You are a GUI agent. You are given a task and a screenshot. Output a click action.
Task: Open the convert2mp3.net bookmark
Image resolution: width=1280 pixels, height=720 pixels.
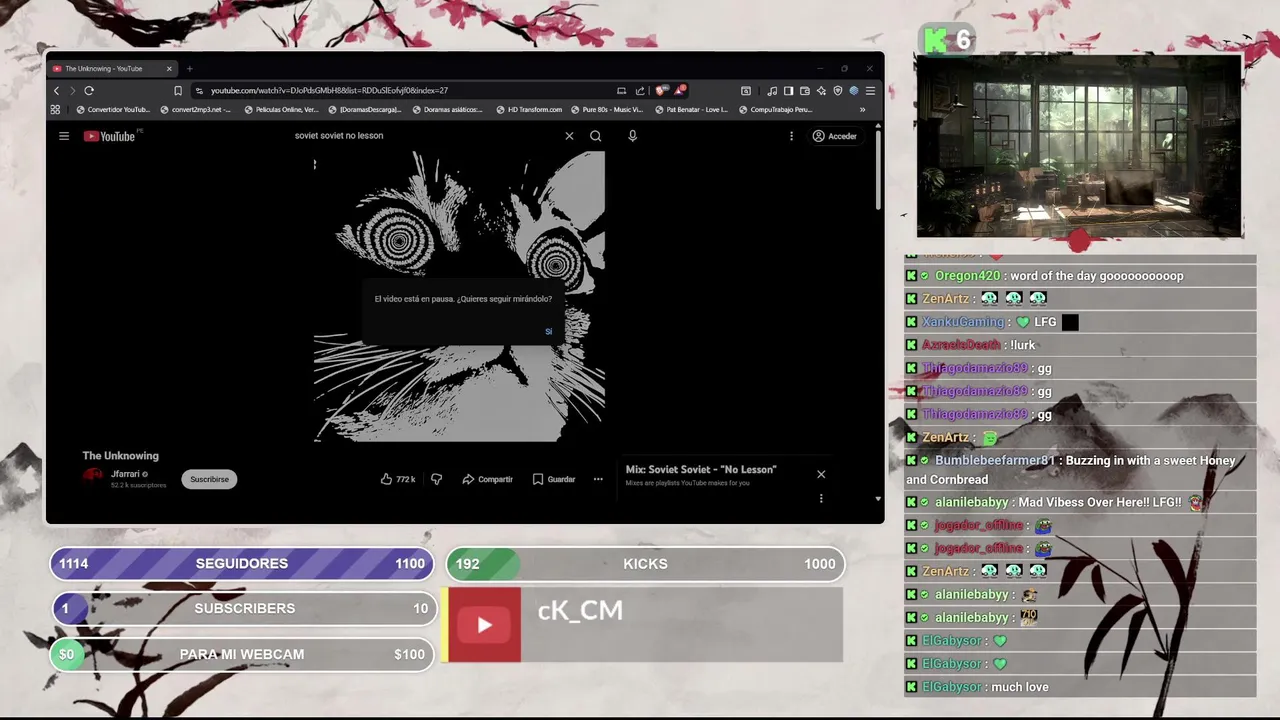[196, 110]
